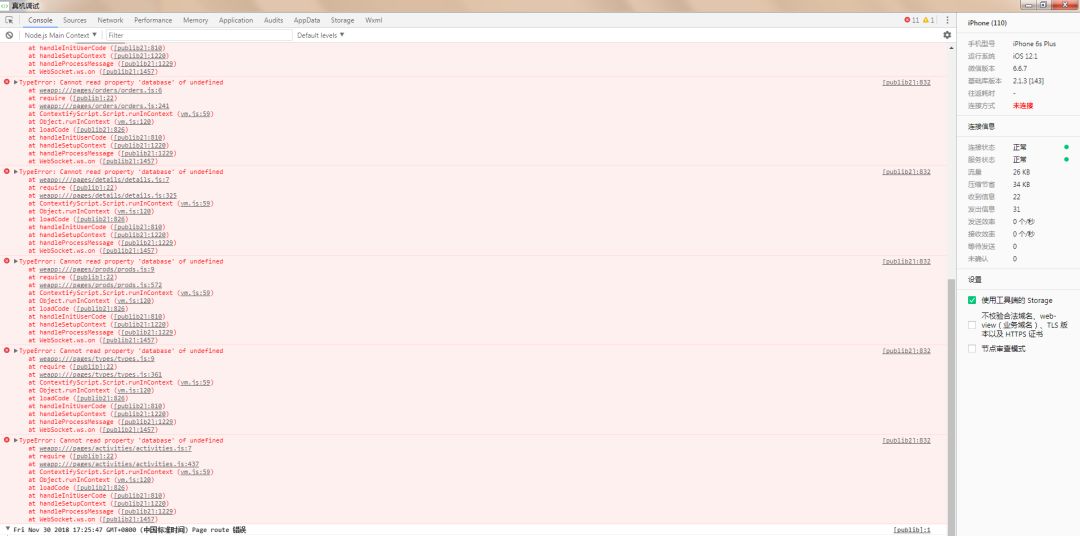
Task: Open weapp:///pages/types/types.js:361 link
Action: (101, 375)
